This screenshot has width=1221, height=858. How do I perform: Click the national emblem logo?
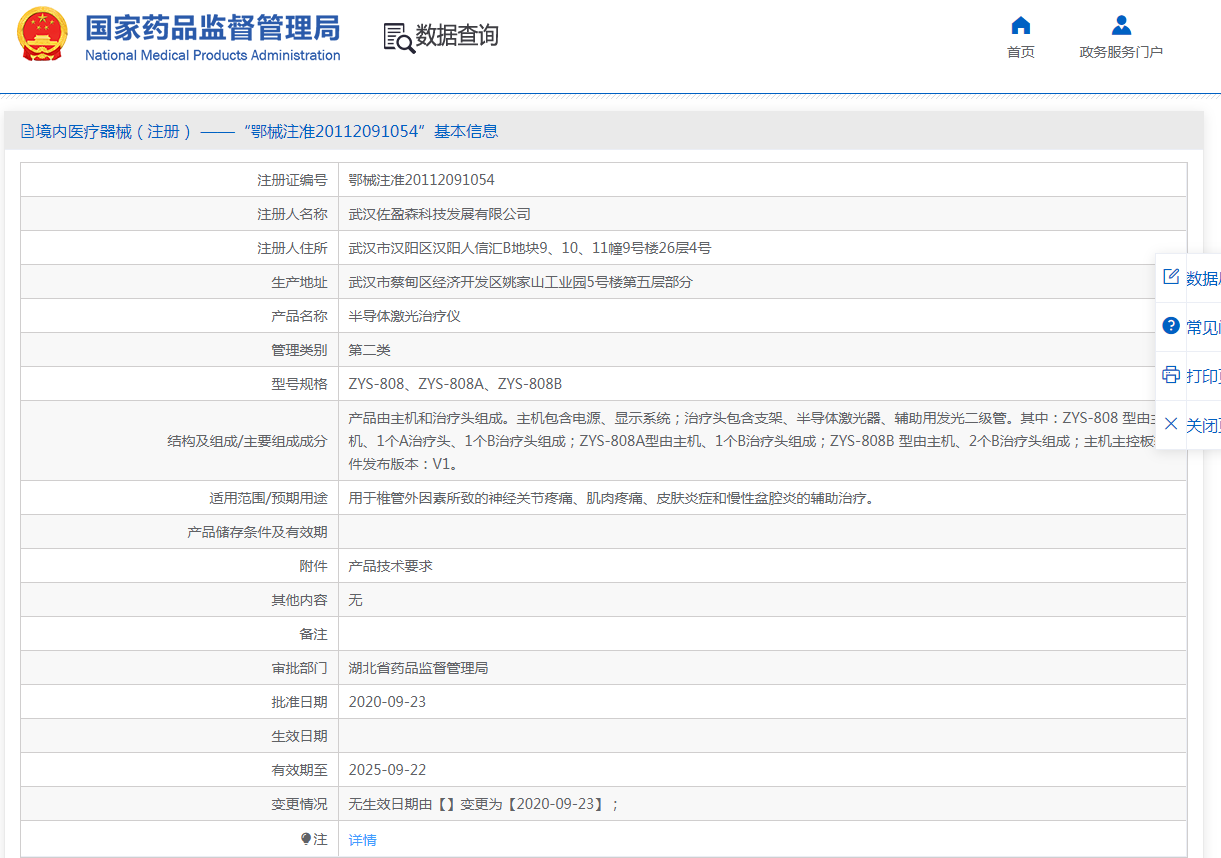[43, 34]
